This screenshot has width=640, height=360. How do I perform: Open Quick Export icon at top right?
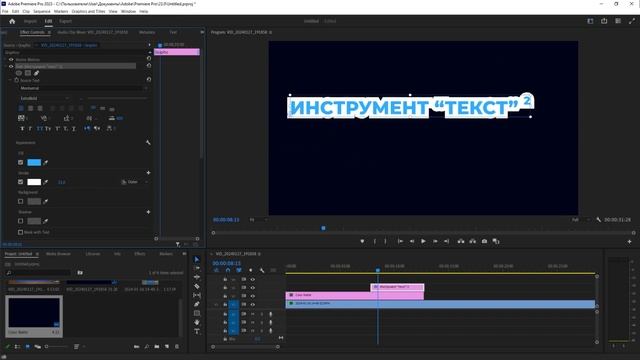point(604,21)
